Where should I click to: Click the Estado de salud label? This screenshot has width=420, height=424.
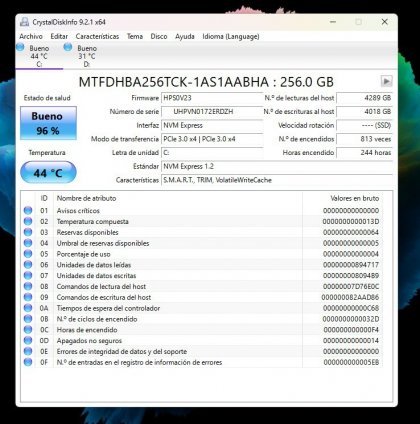47,98
